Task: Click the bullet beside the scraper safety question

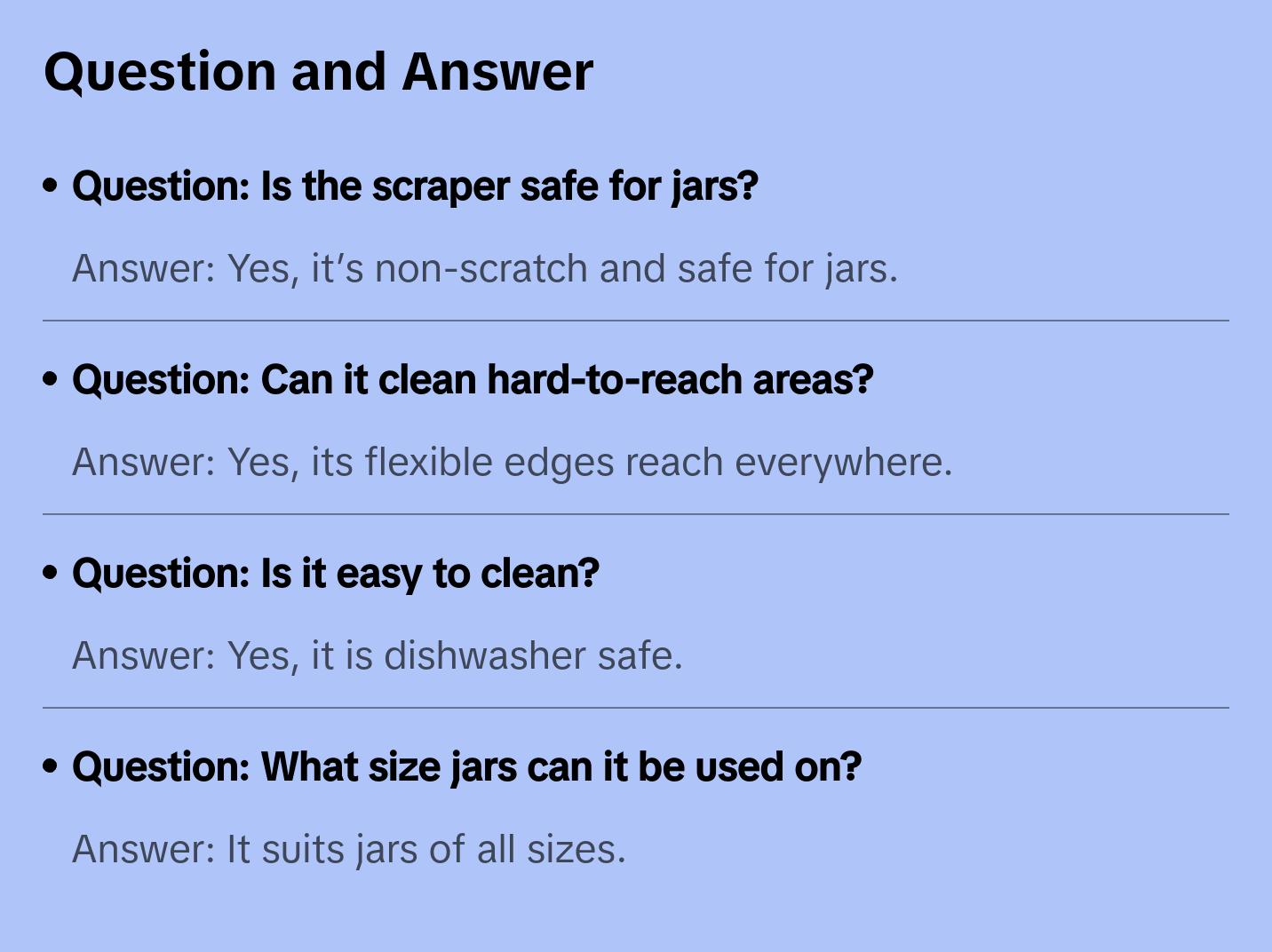Action: pos(51,186)
